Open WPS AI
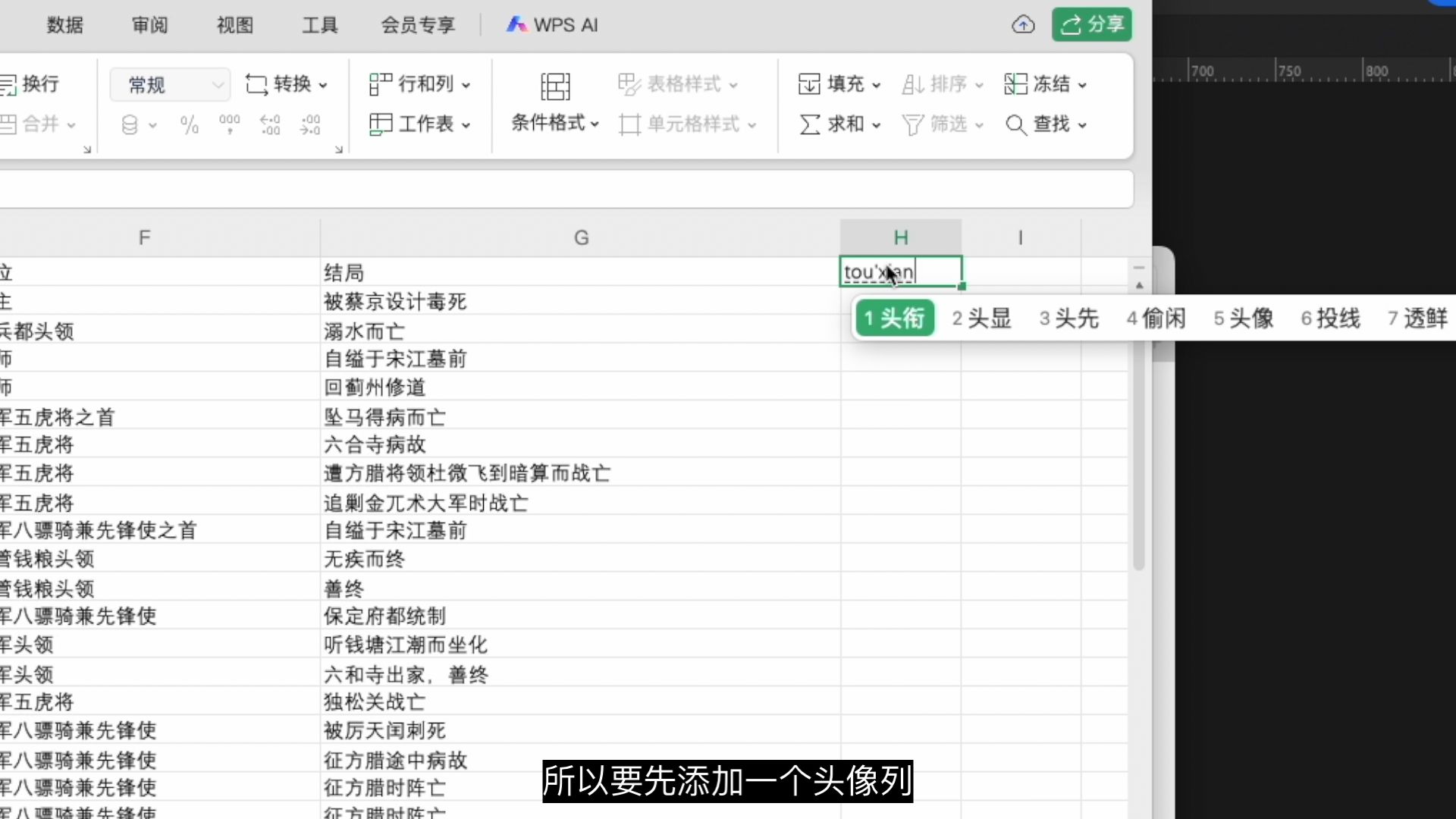 click(551, 24)
